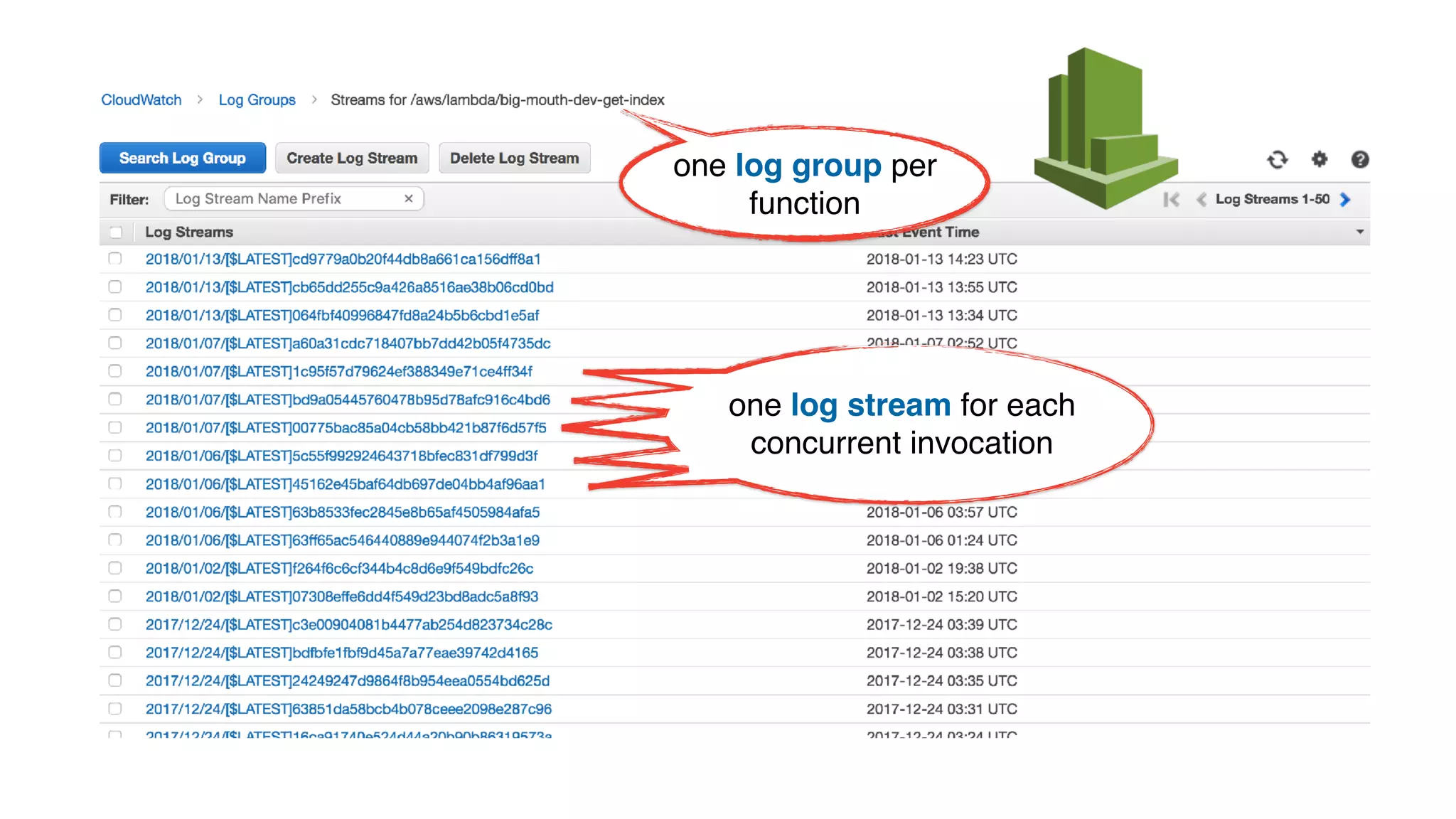Open log stream 24249247d9864f8b954eea0554bd625d
Viewport: 1456px width, 819px height.
pos(348,680)
